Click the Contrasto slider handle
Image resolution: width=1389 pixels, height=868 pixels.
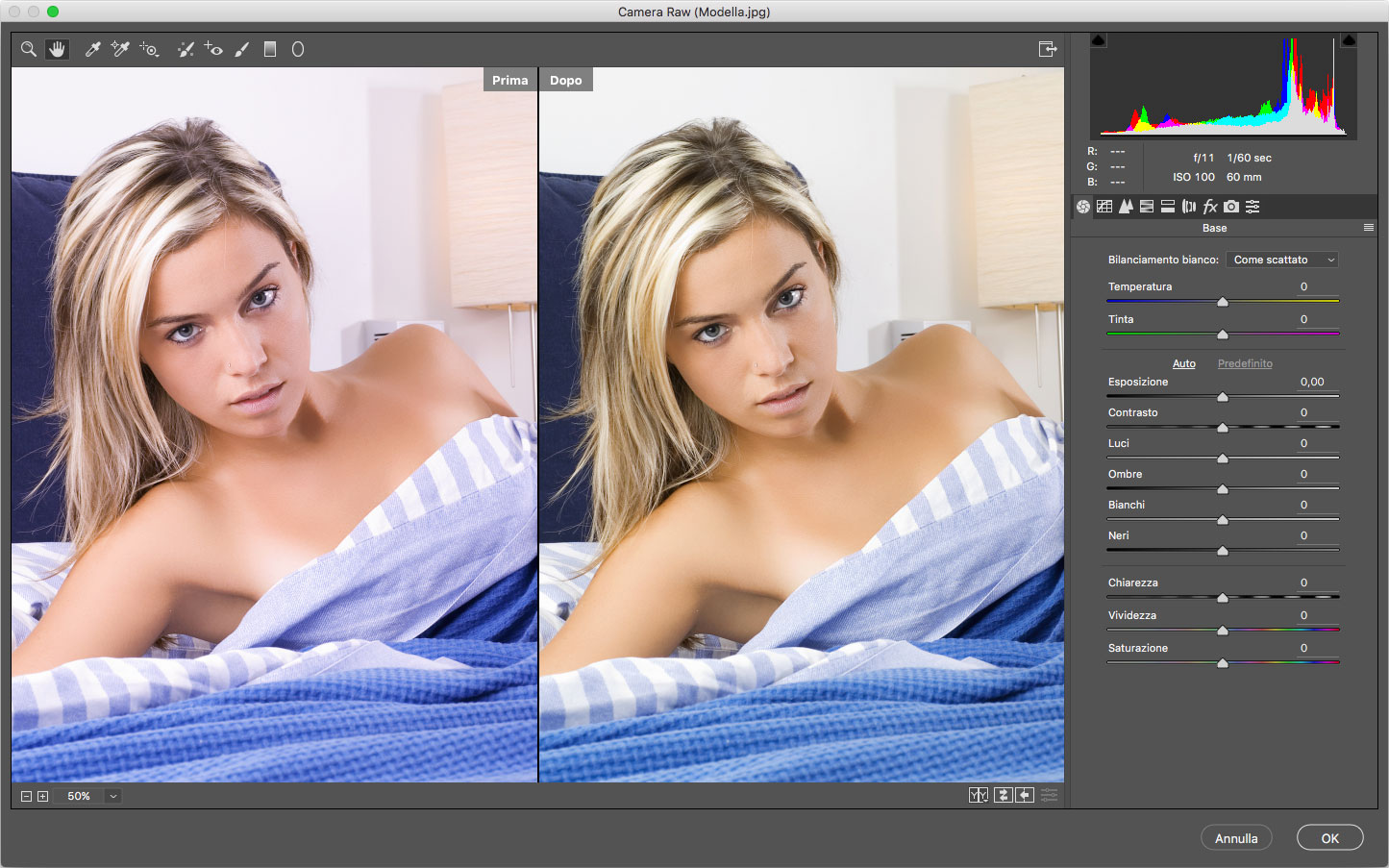1223,428
